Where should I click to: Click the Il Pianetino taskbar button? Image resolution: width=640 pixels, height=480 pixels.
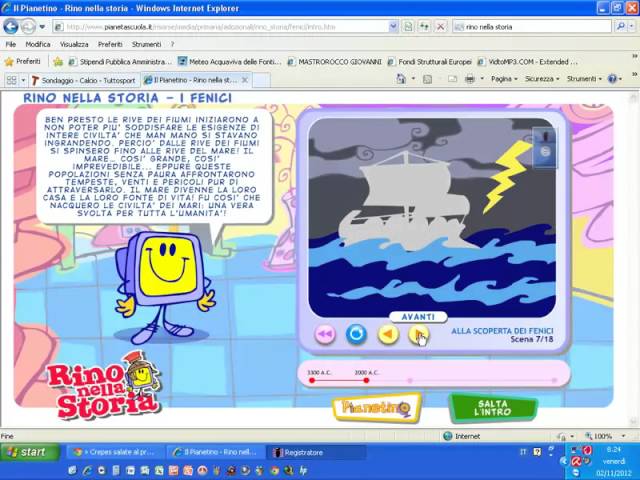pyautogui.click(x=215, y=452)
